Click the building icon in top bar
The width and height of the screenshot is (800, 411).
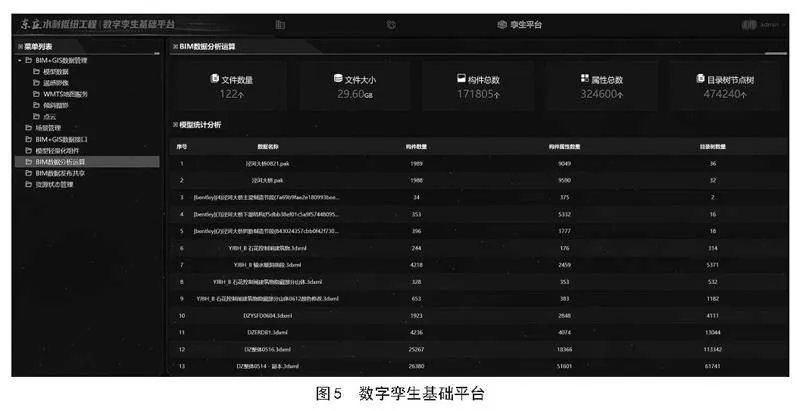pos(280,24)
